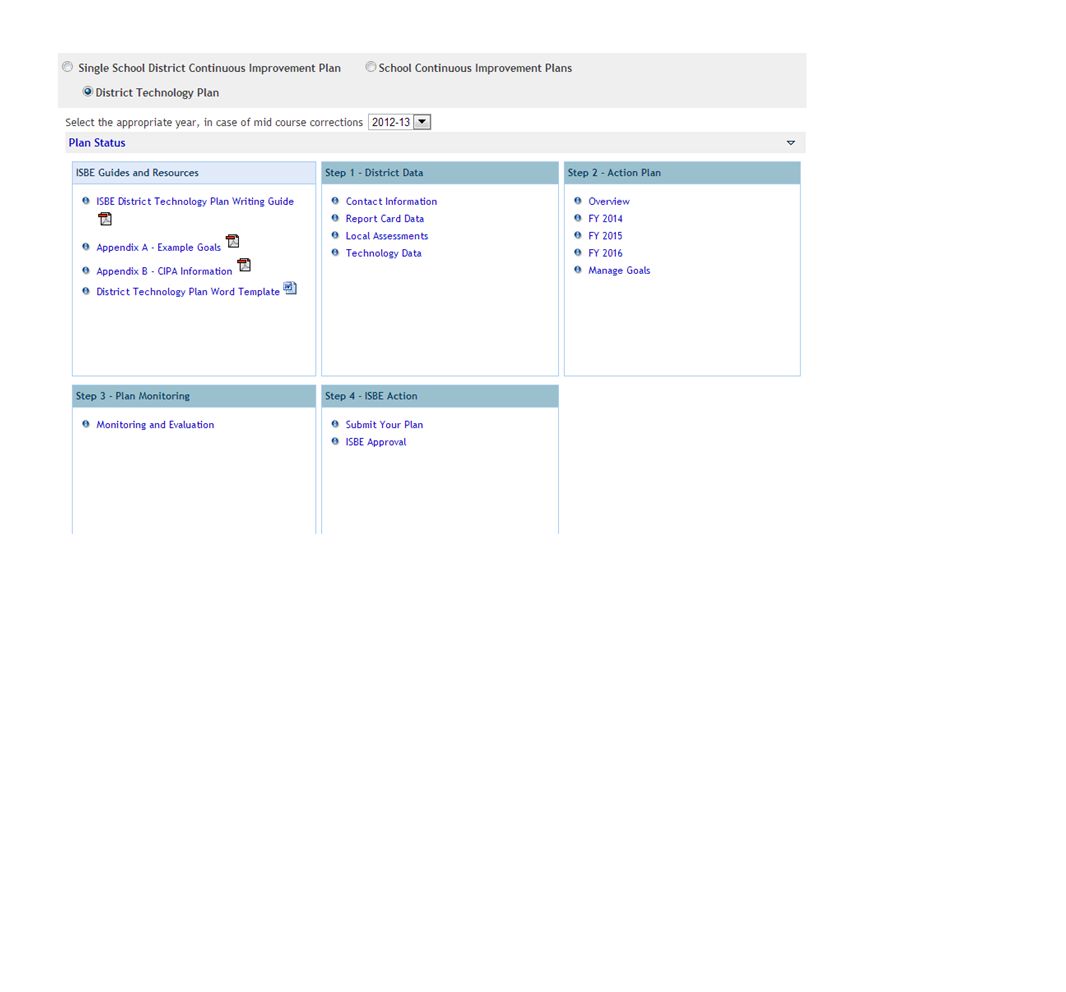This screenshot has height=992, width=1066.
Task: Click info bullet beside Report Card Data
Action: point(335,218)
